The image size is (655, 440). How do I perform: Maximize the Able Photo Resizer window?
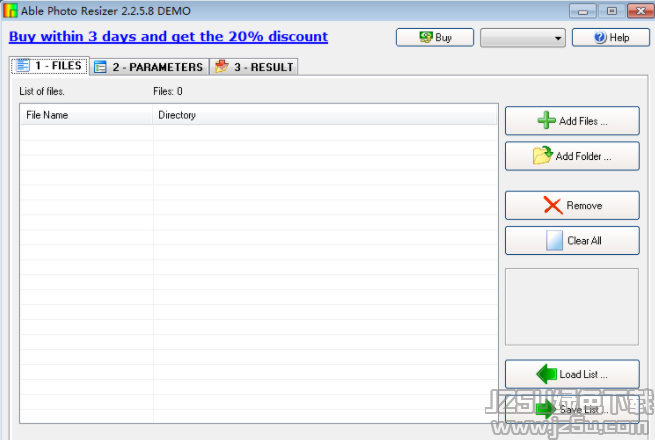[611, 11]
